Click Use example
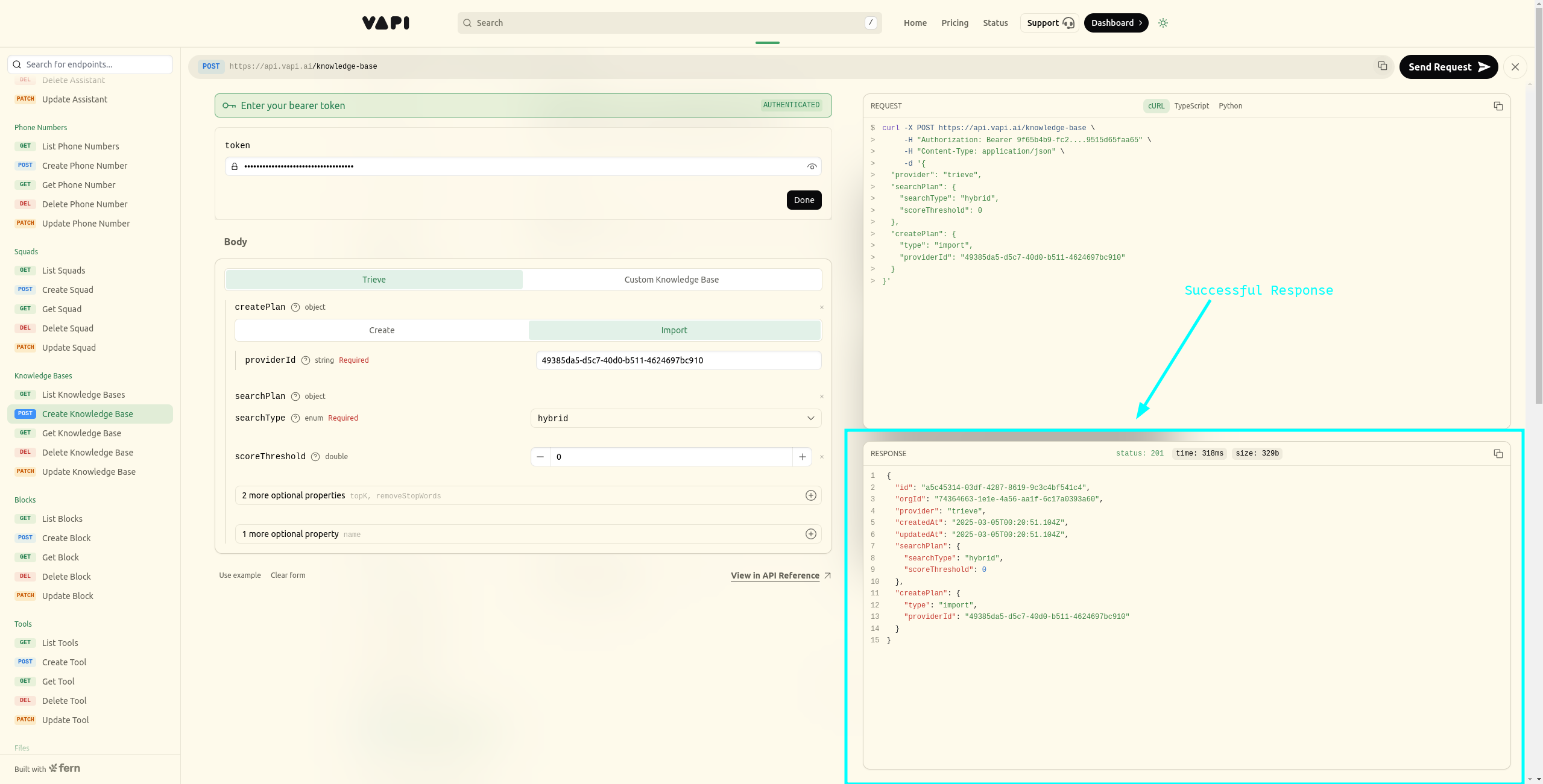The image size is (1543, 784). [240, 575]
